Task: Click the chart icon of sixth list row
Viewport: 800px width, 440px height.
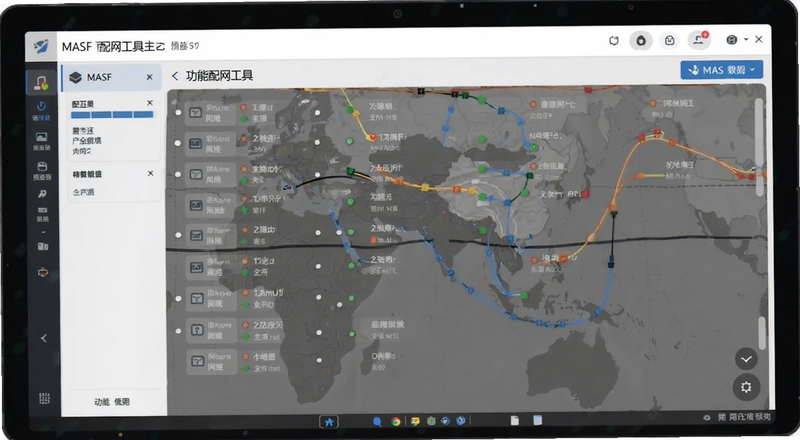Action: click(x=196, y=267)
